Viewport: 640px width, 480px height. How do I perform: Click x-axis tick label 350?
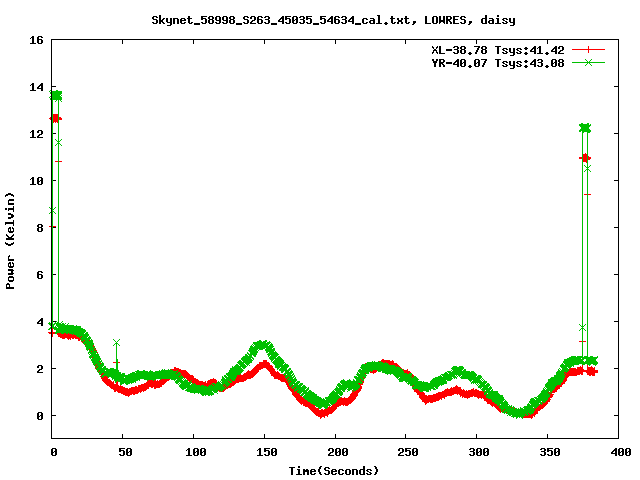[550, 452]
